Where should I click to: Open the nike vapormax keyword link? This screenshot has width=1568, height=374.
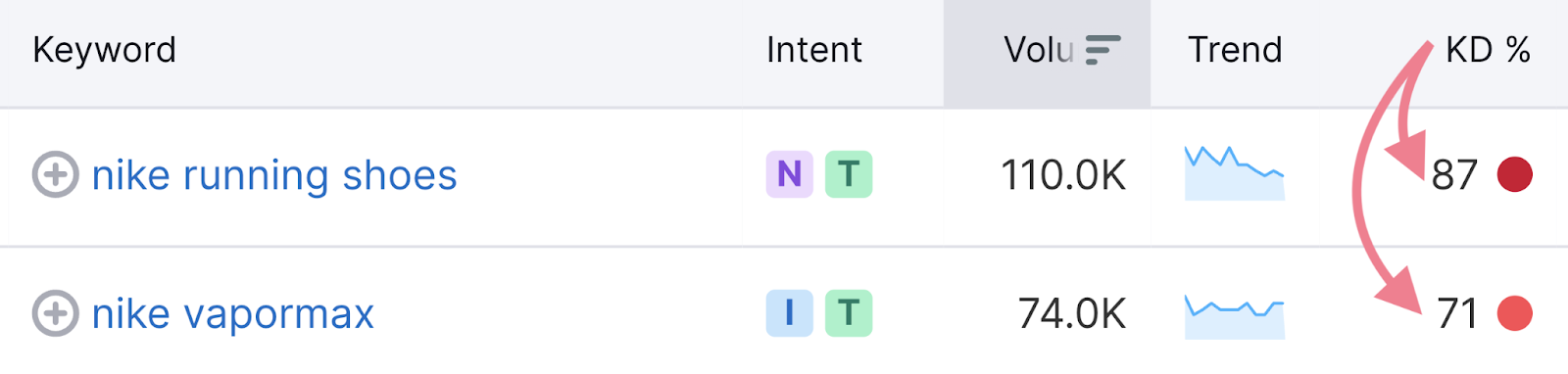[233, 314]
